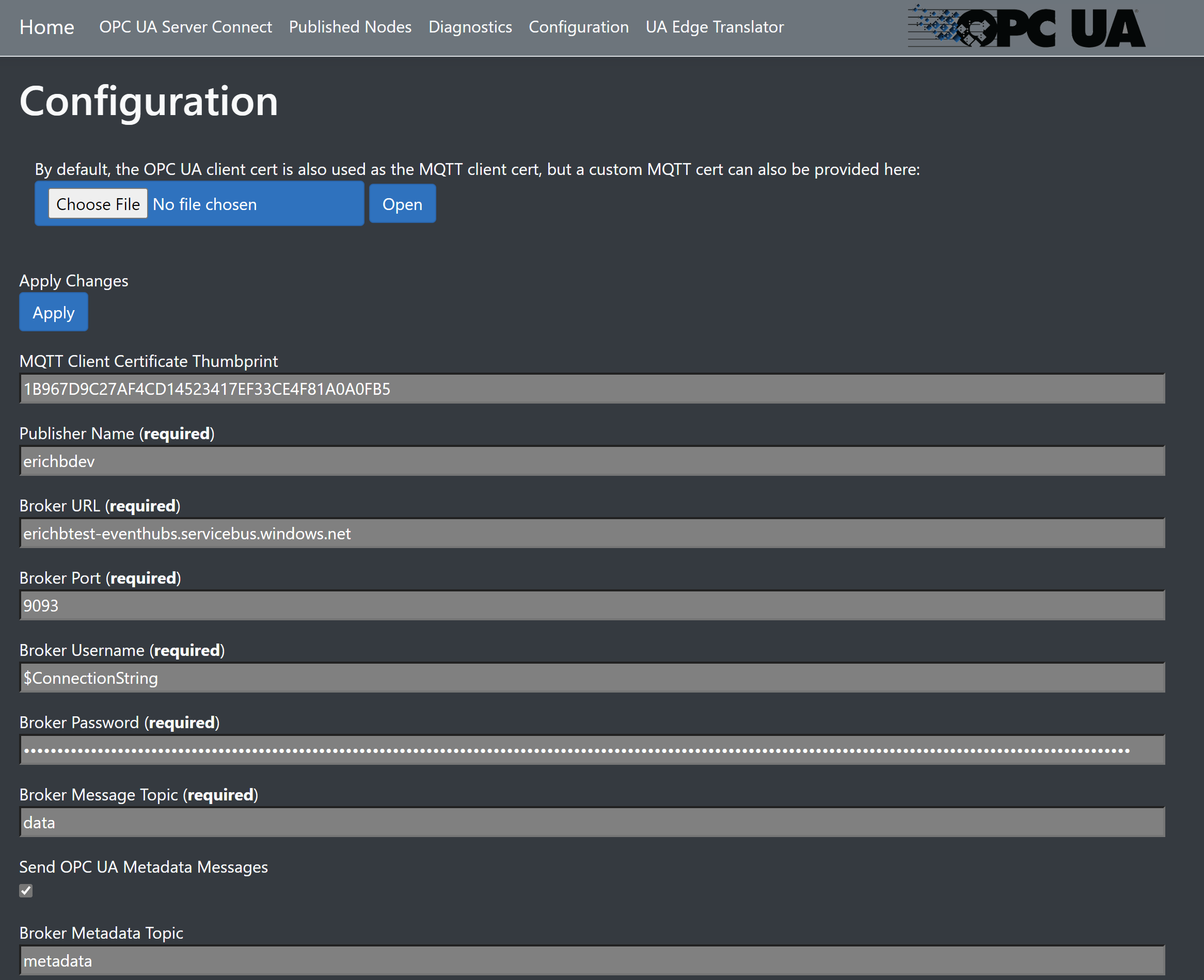Viewport: 1204px width, 980px height.
Task: Go to OPC UA Server Connect page
Action: click(185, 27)
